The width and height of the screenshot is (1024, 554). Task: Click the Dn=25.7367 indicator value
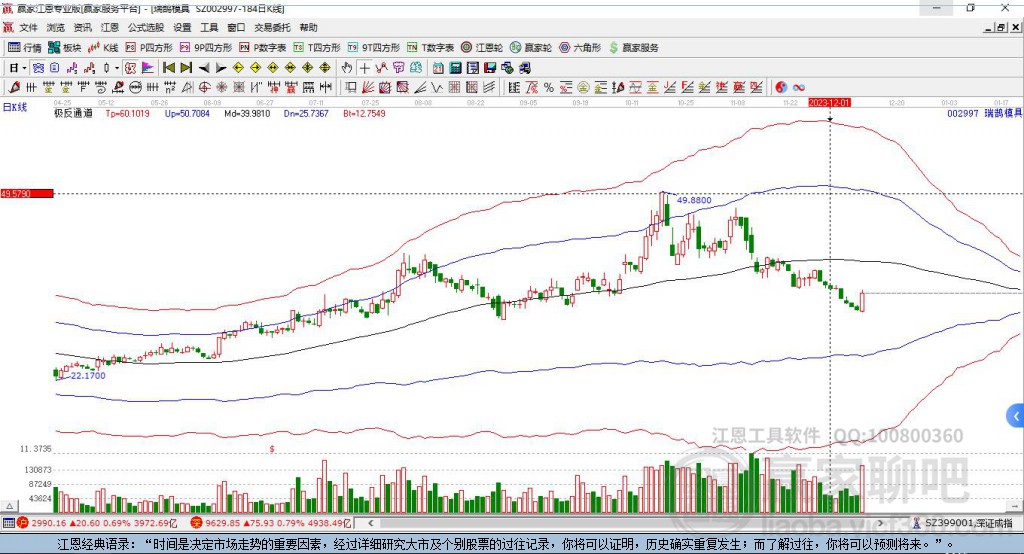pyautogui.click(x=306, y=113)
